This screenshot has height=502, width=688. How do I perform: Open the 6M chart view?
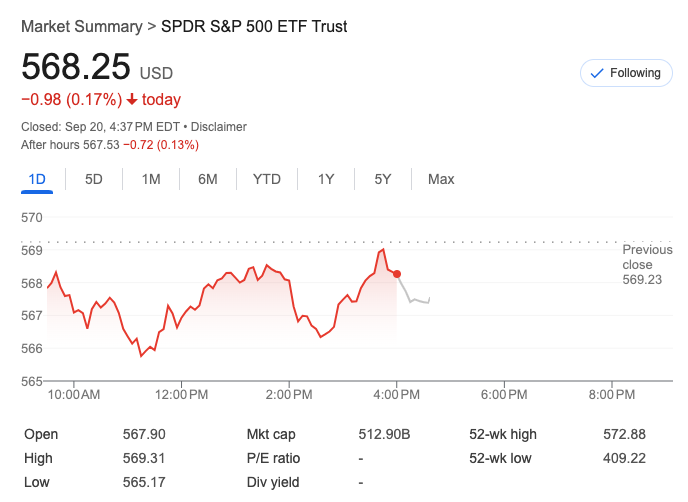[208, 179]
